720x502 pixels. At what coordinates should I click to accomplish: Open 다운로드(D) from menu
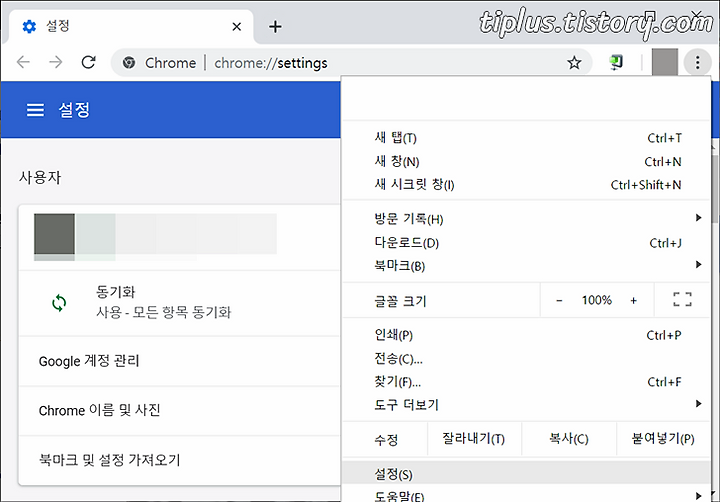coord(526,243)
